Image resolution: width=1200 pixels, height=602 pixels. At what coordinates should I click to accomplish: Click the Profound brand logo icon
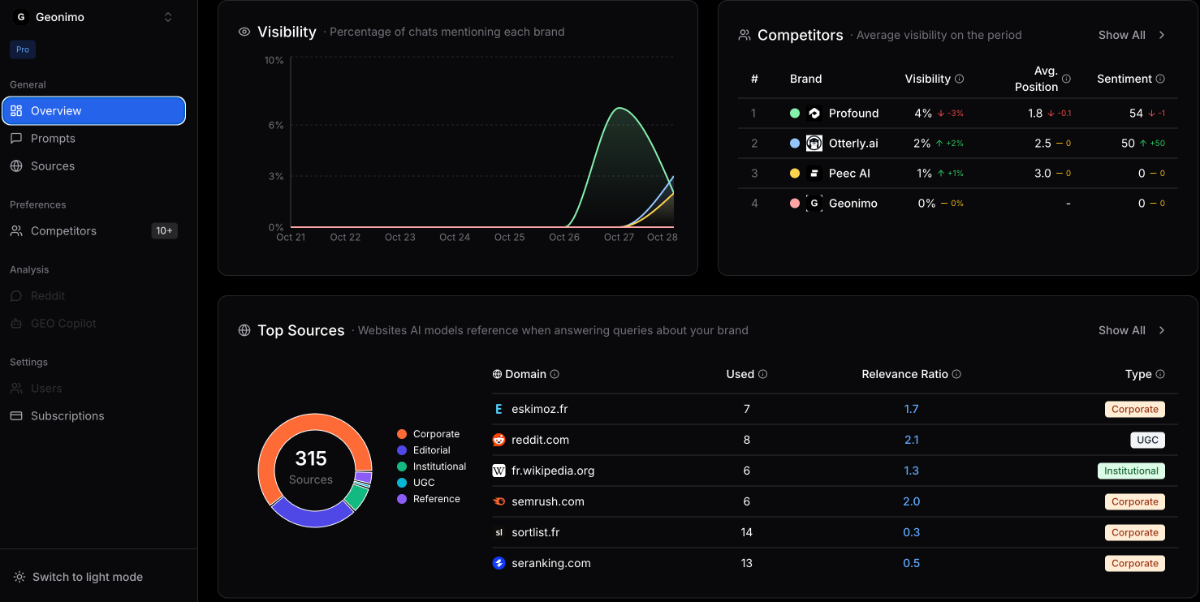click(x=814, y=113)
